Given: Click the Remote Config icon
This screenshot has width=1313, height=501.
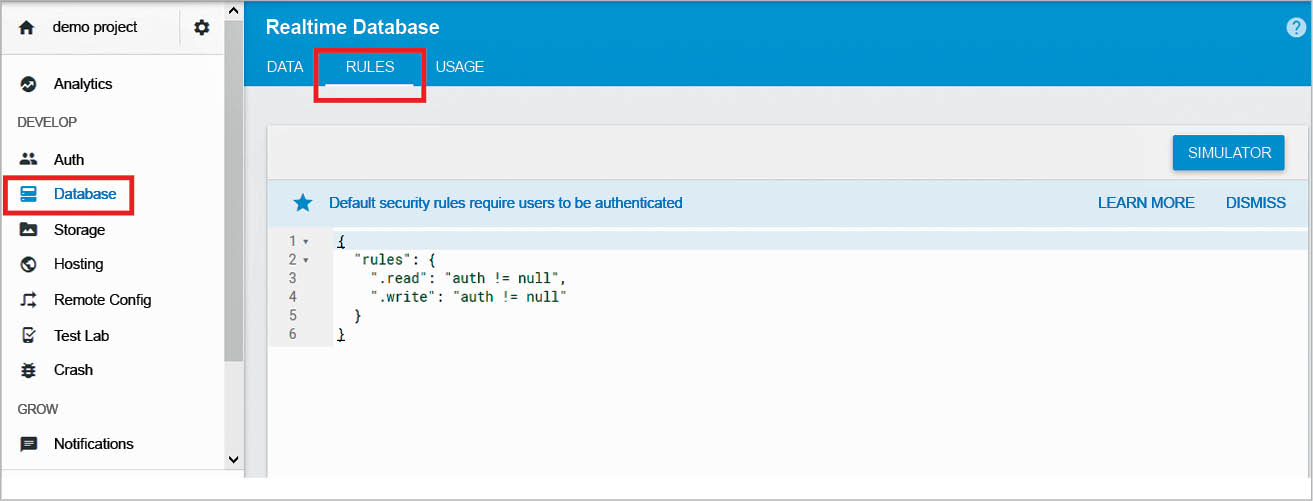Looking at the screenshot, I should 29,300.
